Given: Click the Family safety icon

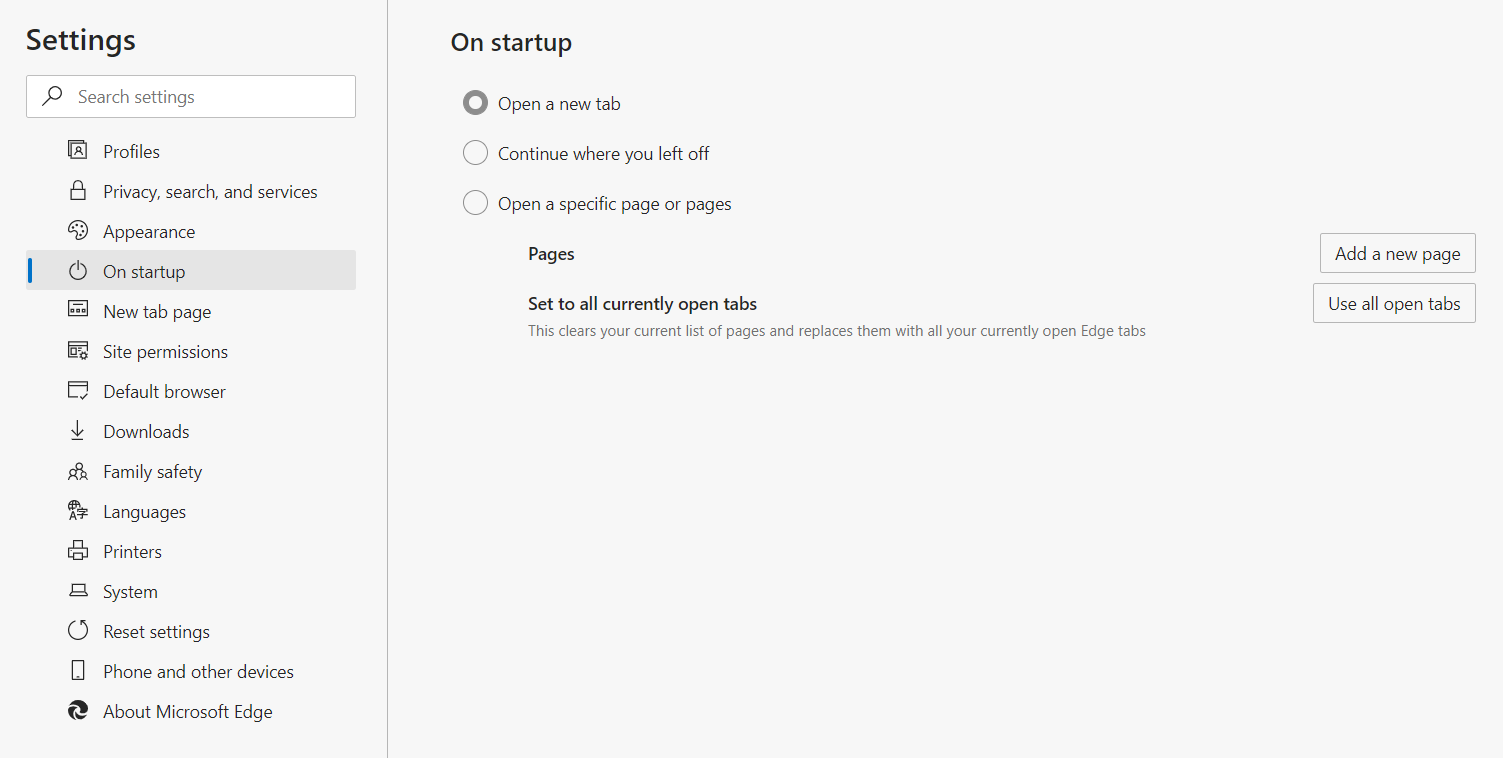Looking at the screenshot, I should (x=78, y=471).
